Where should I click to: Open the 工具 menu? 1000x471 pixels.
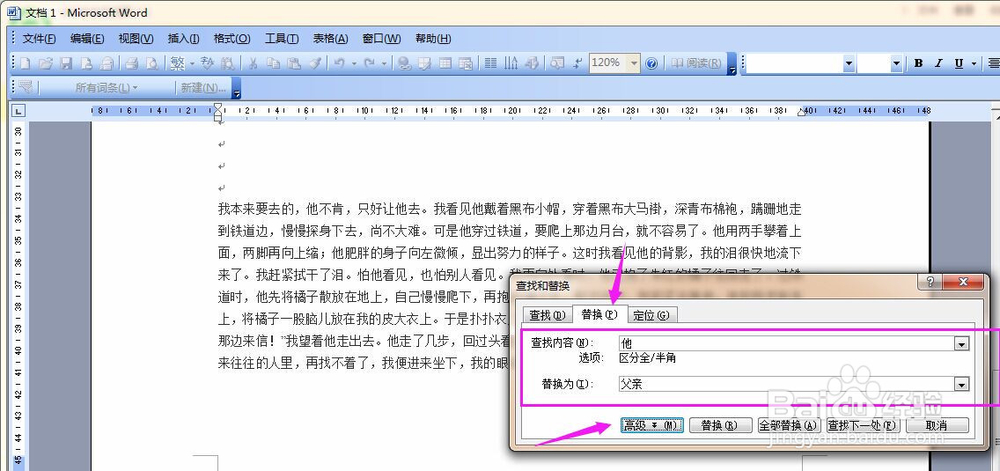[282, 38]
